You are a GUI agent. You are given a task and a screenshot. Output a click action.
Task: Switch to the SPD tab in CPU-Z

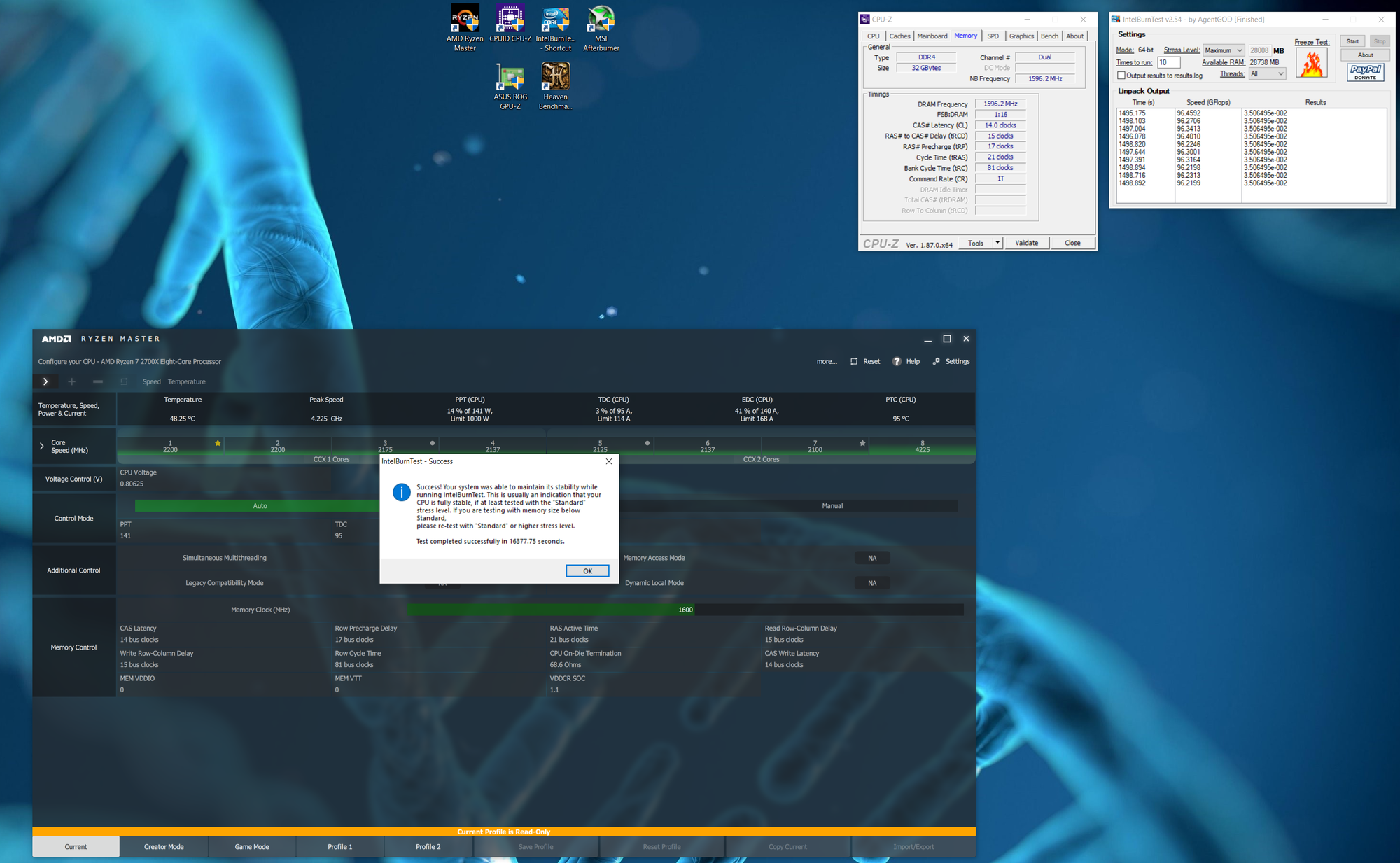click(x=993, y=36)
